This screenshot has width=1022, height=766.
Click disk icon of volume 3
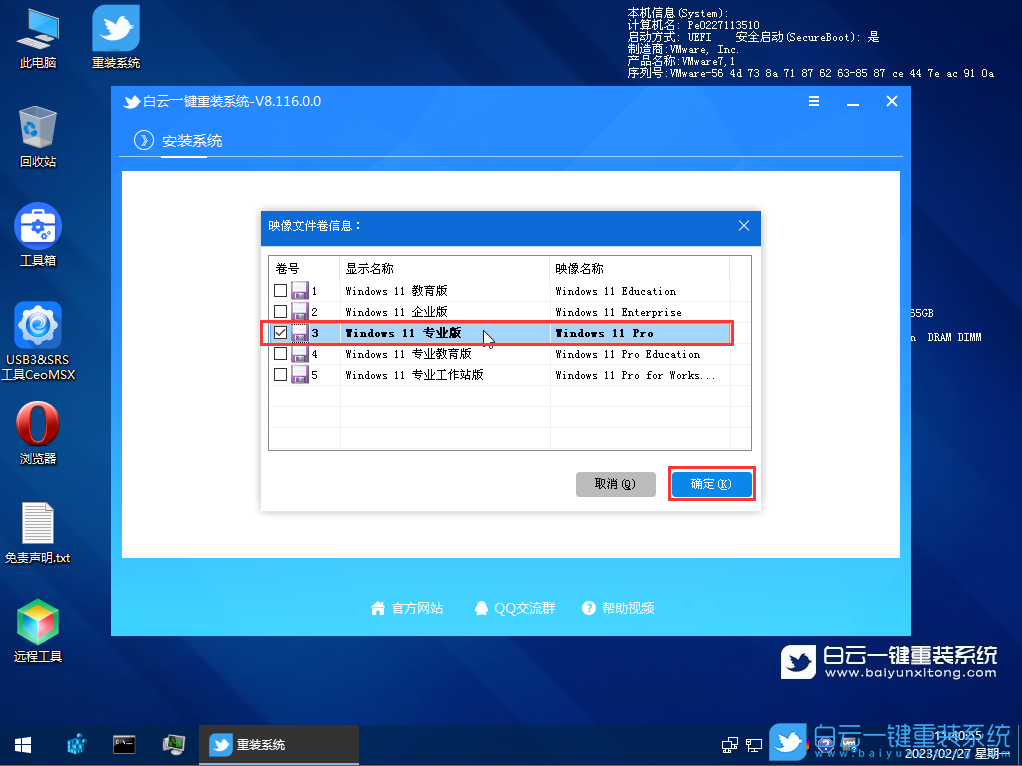pyautogui.click(x=299, y=332)
